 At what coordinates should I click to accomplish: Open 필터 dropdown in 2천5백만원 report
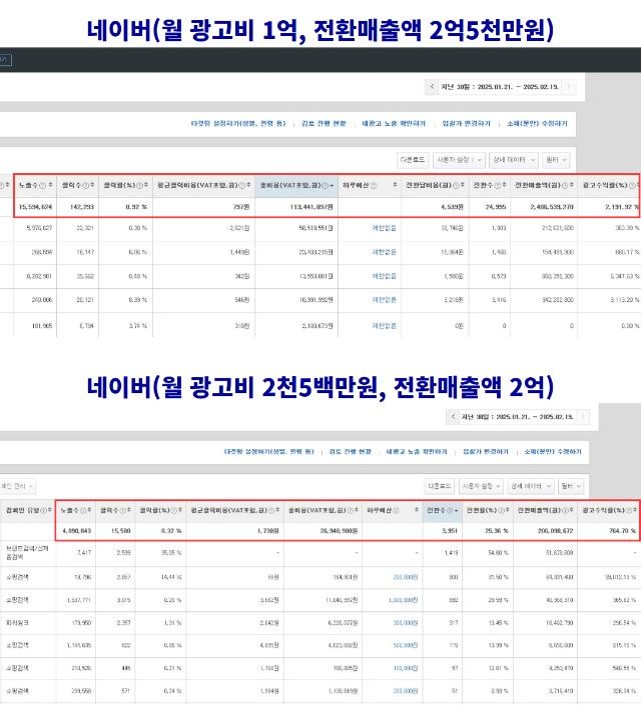tap(571, 486)
